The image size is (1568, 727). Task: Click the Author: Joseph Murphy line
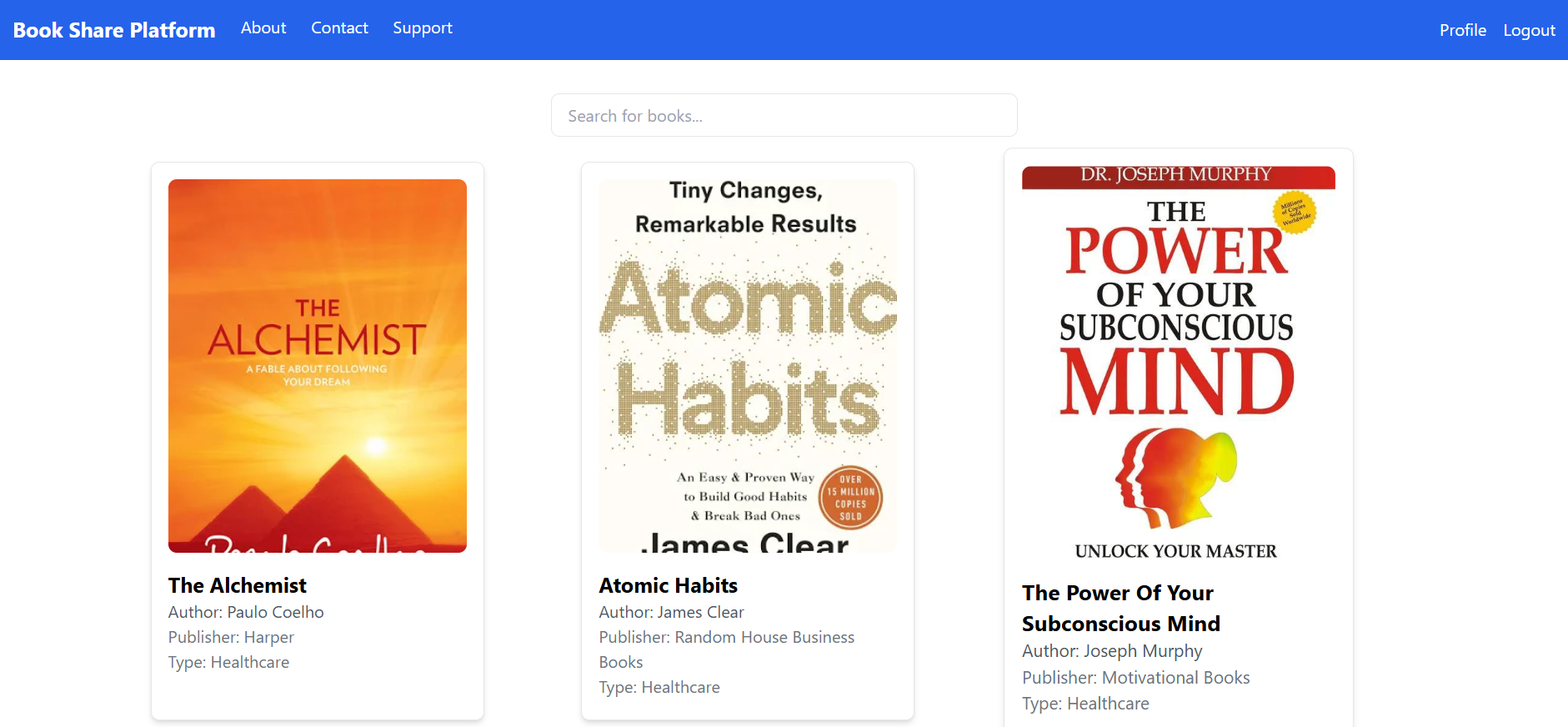[1112, 651]
